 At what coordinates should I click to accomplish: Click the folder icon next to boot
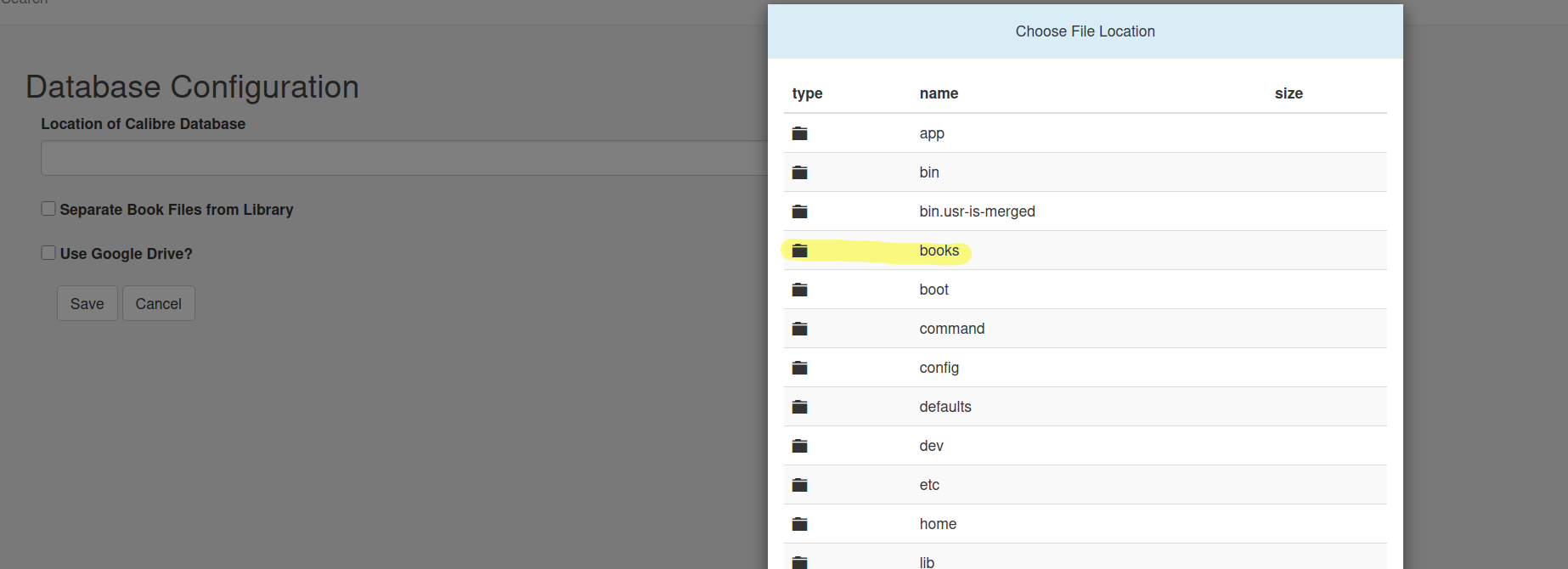point(799,290)
